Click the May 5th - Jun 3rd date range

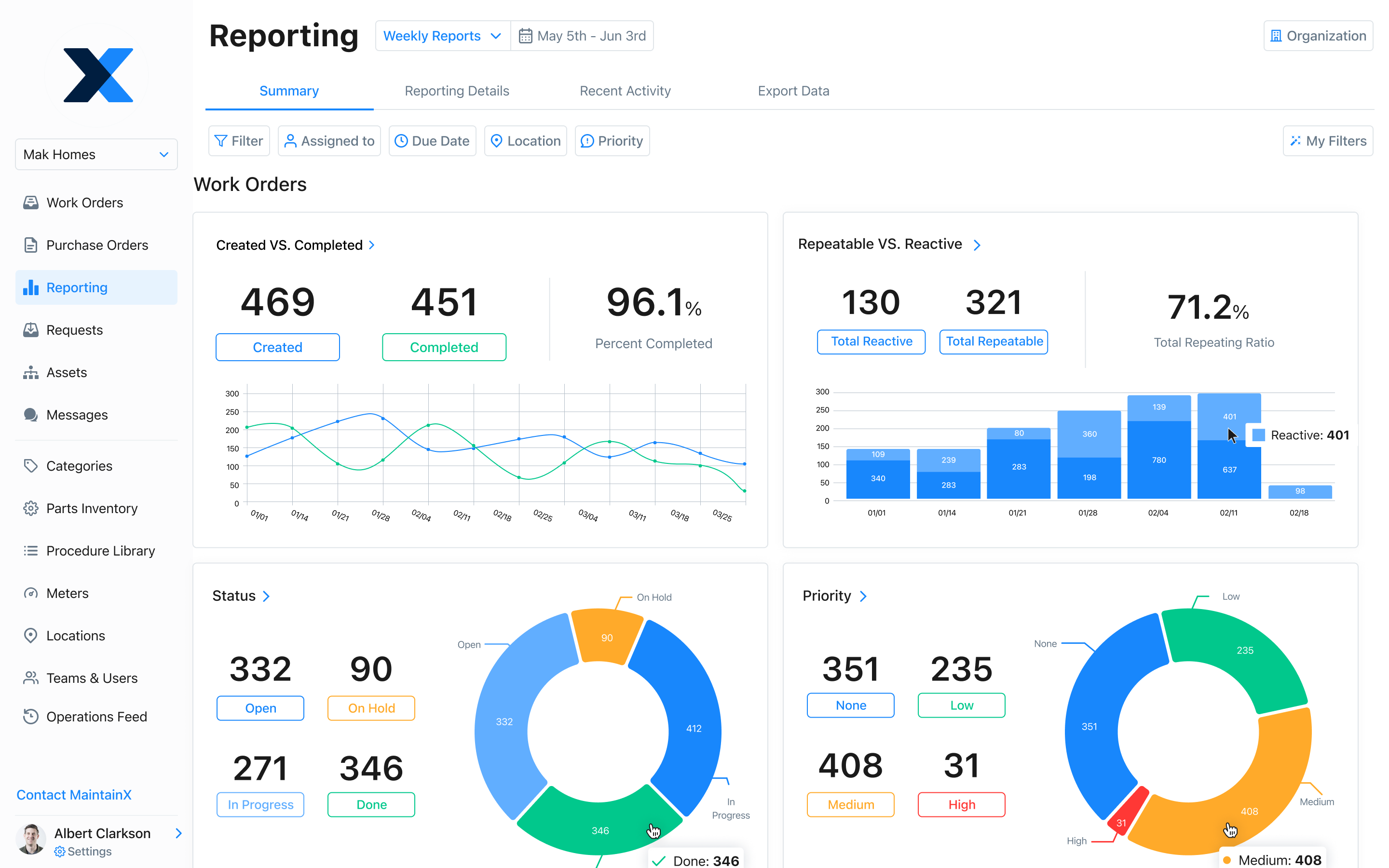[x=583, y=36]
